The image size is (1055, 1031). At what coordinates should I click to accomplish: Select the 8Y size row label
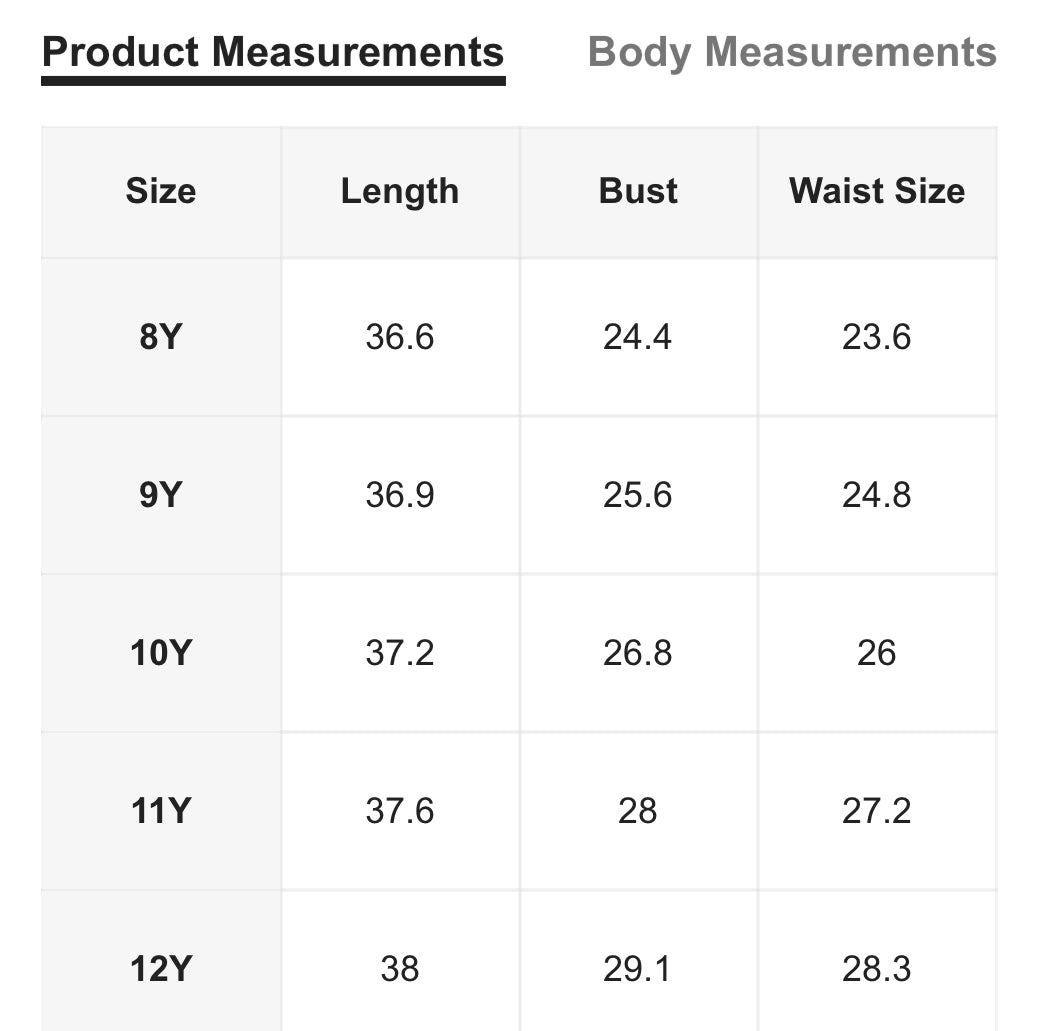(x=160, y=337)
